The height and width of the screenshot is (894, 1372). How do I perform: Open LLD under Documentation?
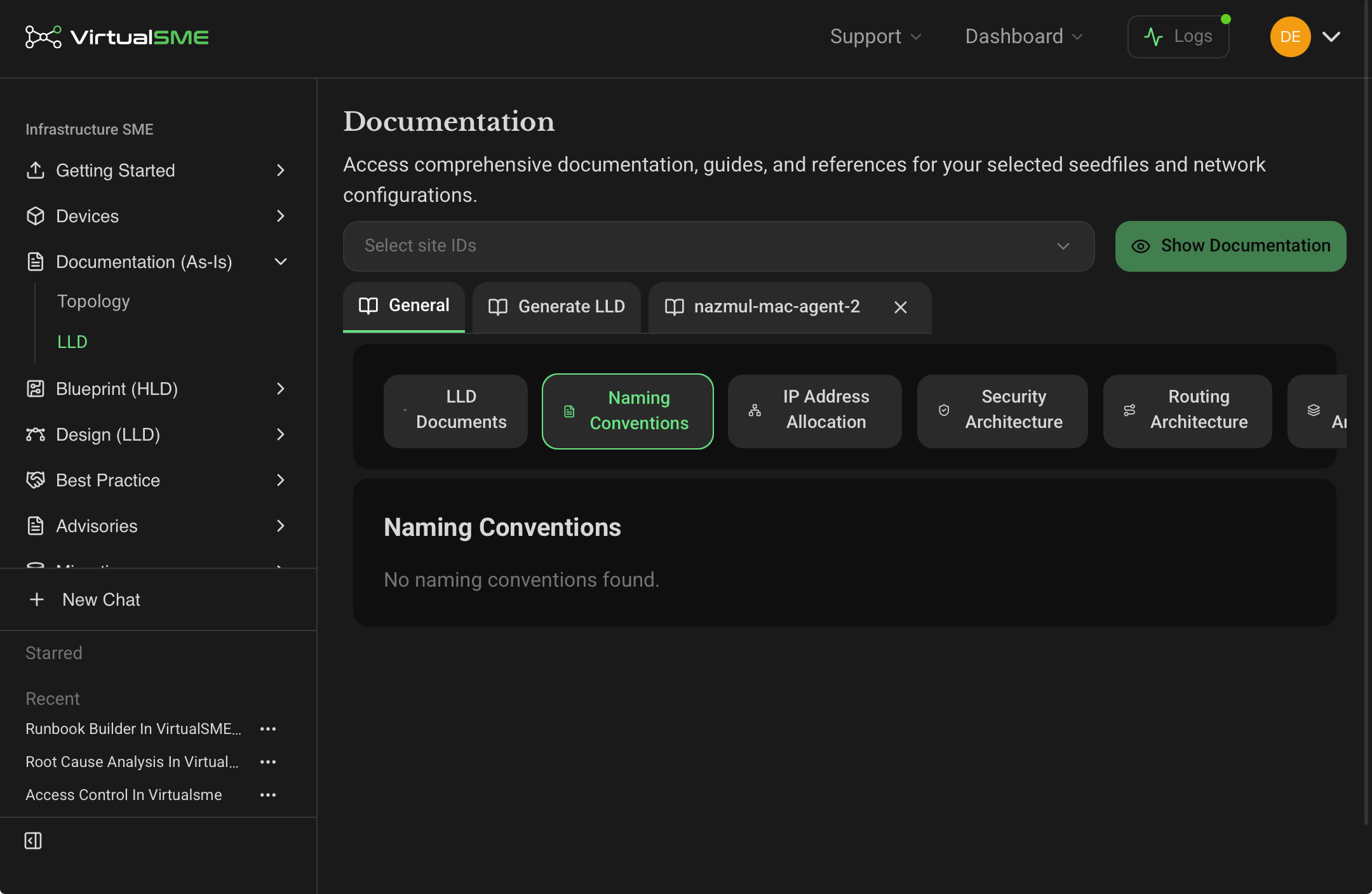pos(72,342)
